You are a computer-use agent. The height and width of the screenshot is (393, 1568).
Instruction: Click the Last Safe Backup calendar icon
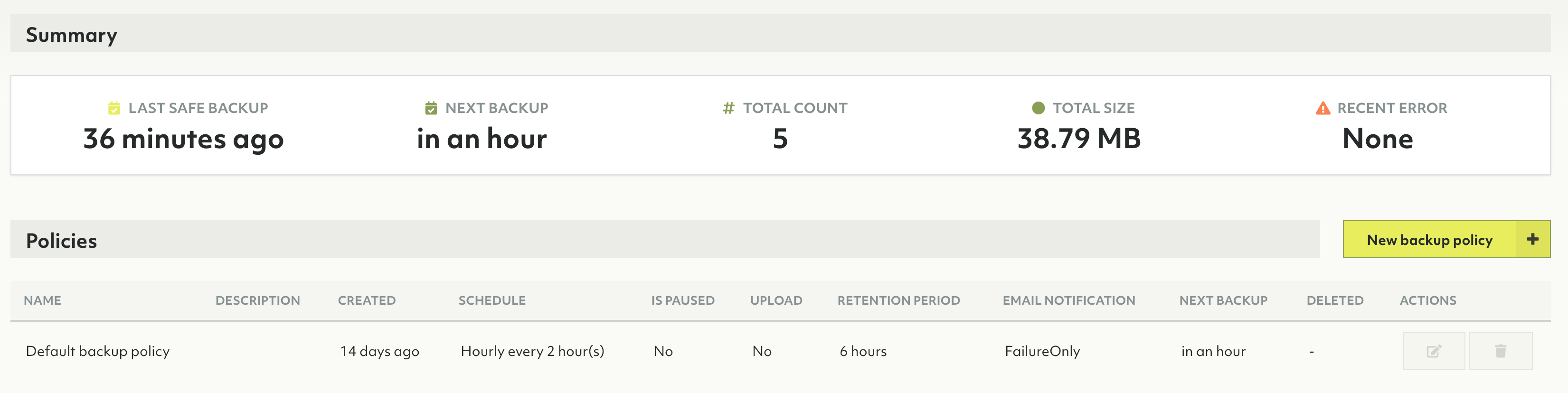click(114, 108)
